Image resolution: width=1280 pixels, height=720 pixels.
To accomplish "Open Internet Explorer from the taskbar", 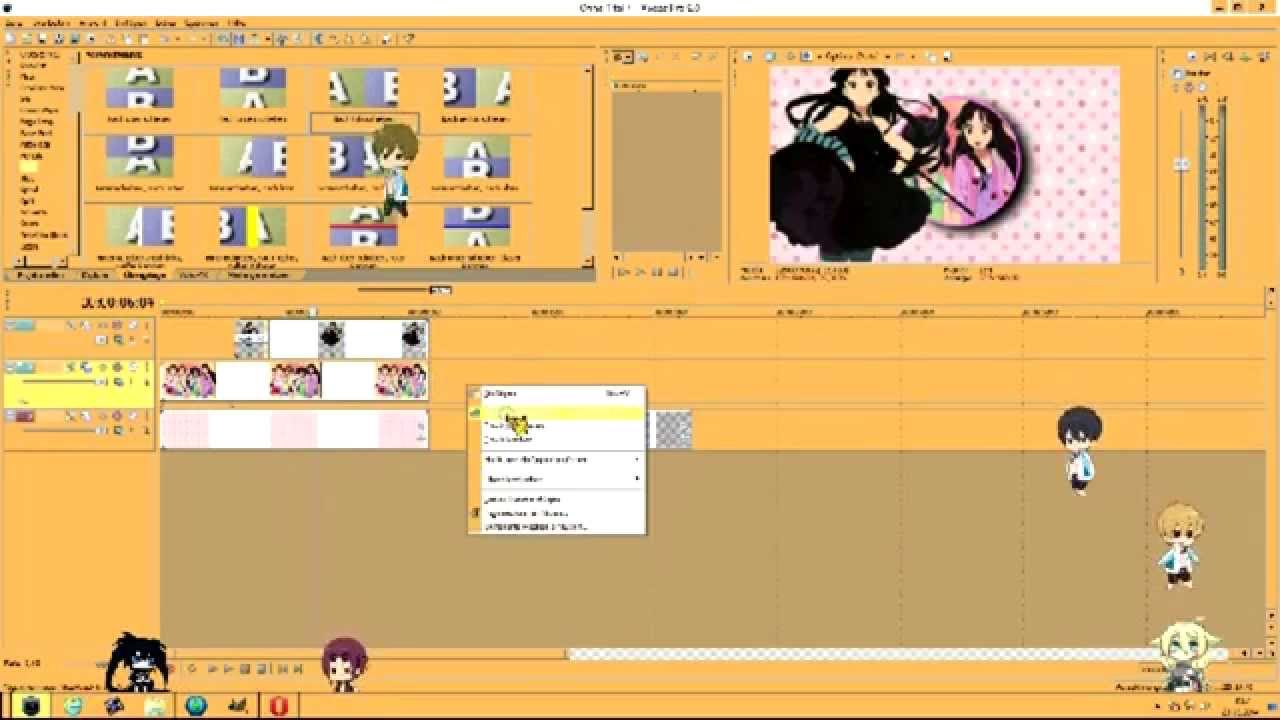I will click(x=73, y=706).
